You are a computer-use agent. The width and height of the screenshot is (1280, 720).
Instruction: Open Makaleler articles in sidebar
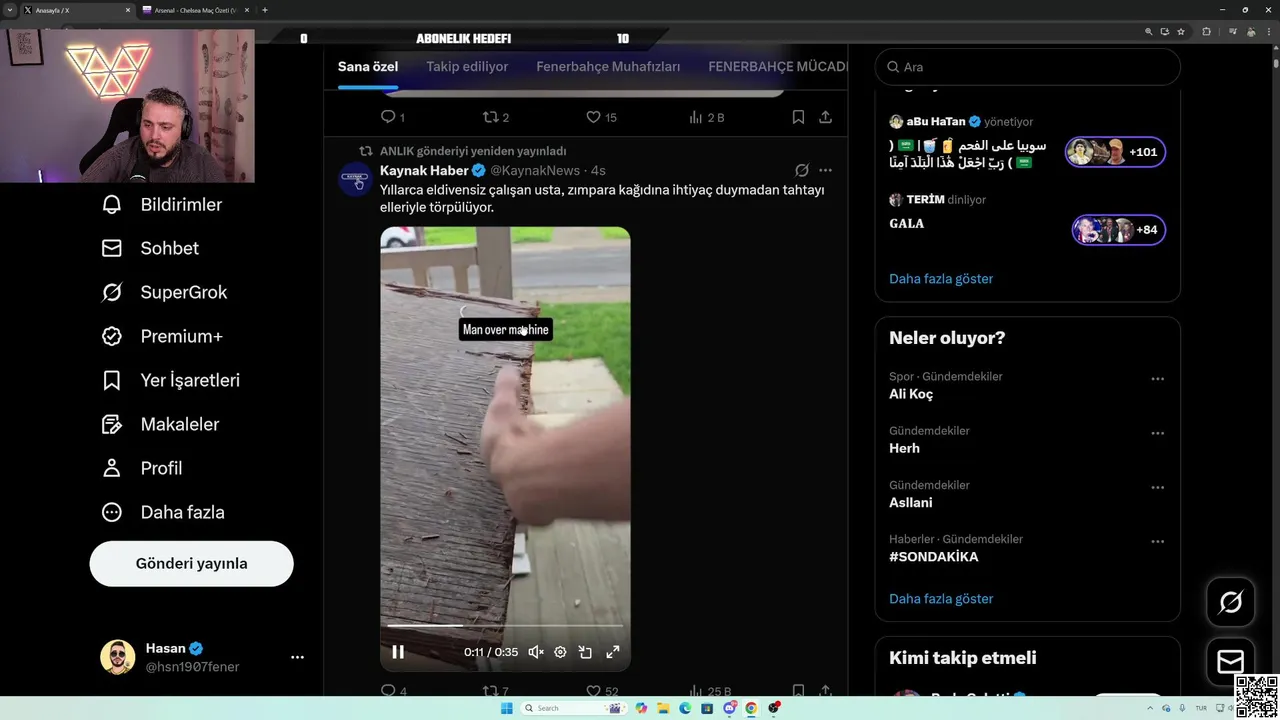pos(160,424)
